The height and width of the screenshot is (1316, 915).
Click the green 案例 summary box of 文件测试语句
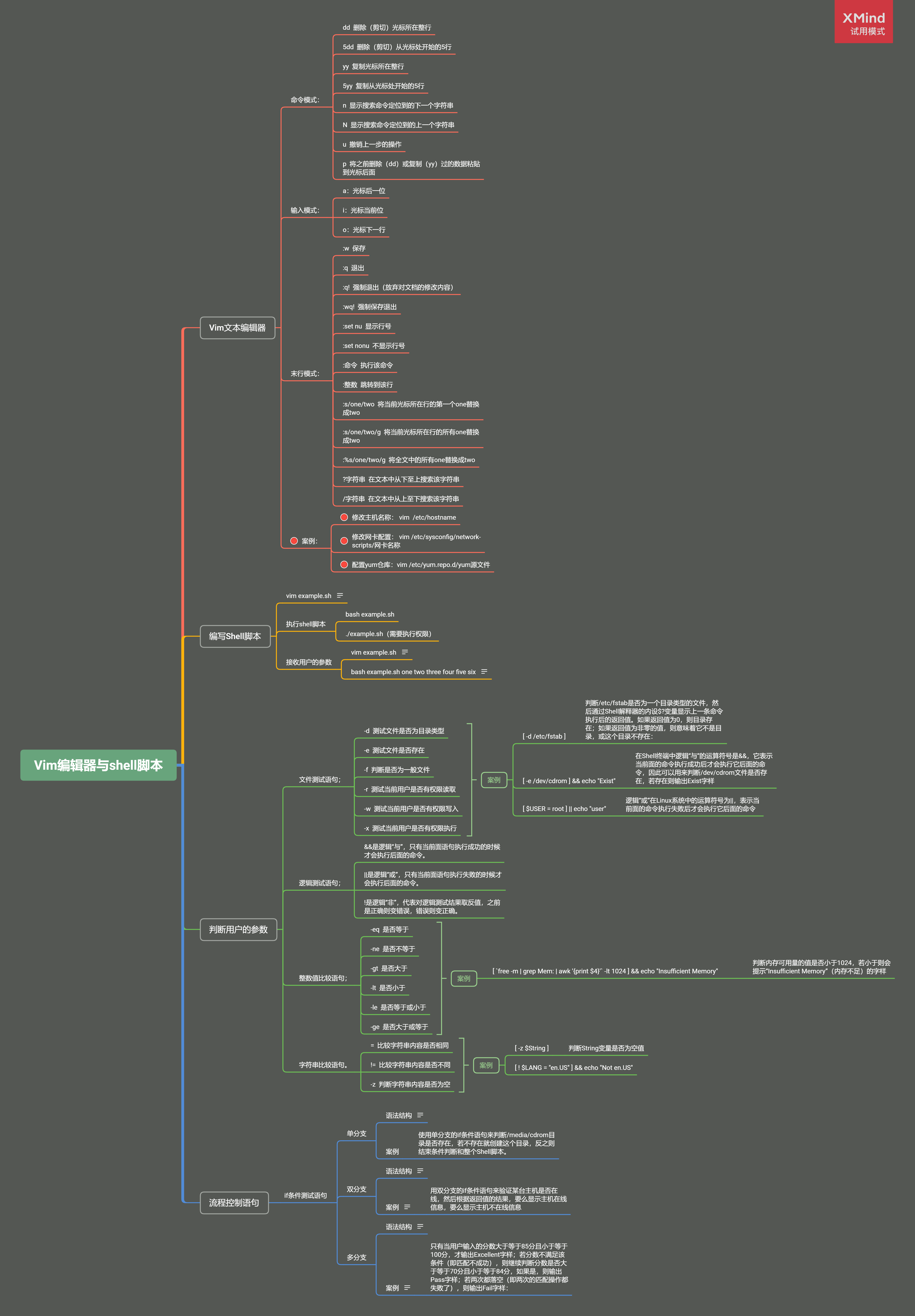[493, 780]
